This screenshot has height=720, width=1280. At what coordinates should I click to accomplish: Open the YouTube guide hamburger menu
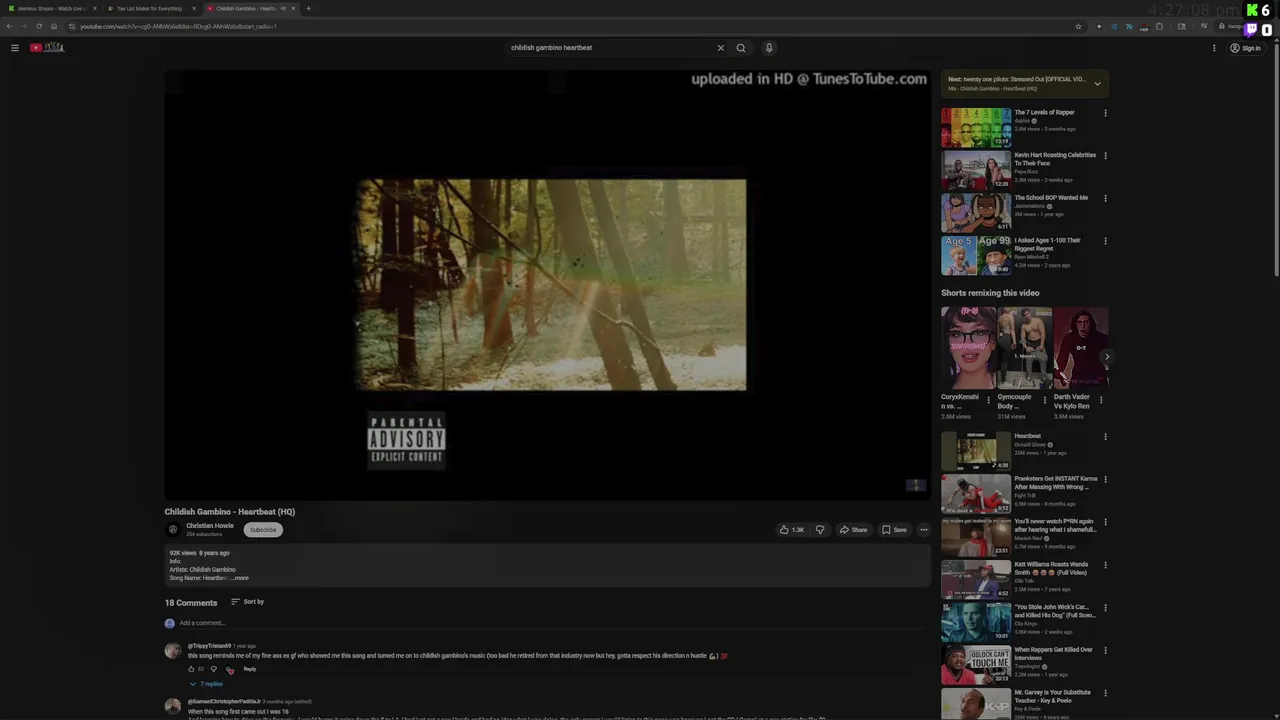(x=14, y=48)
